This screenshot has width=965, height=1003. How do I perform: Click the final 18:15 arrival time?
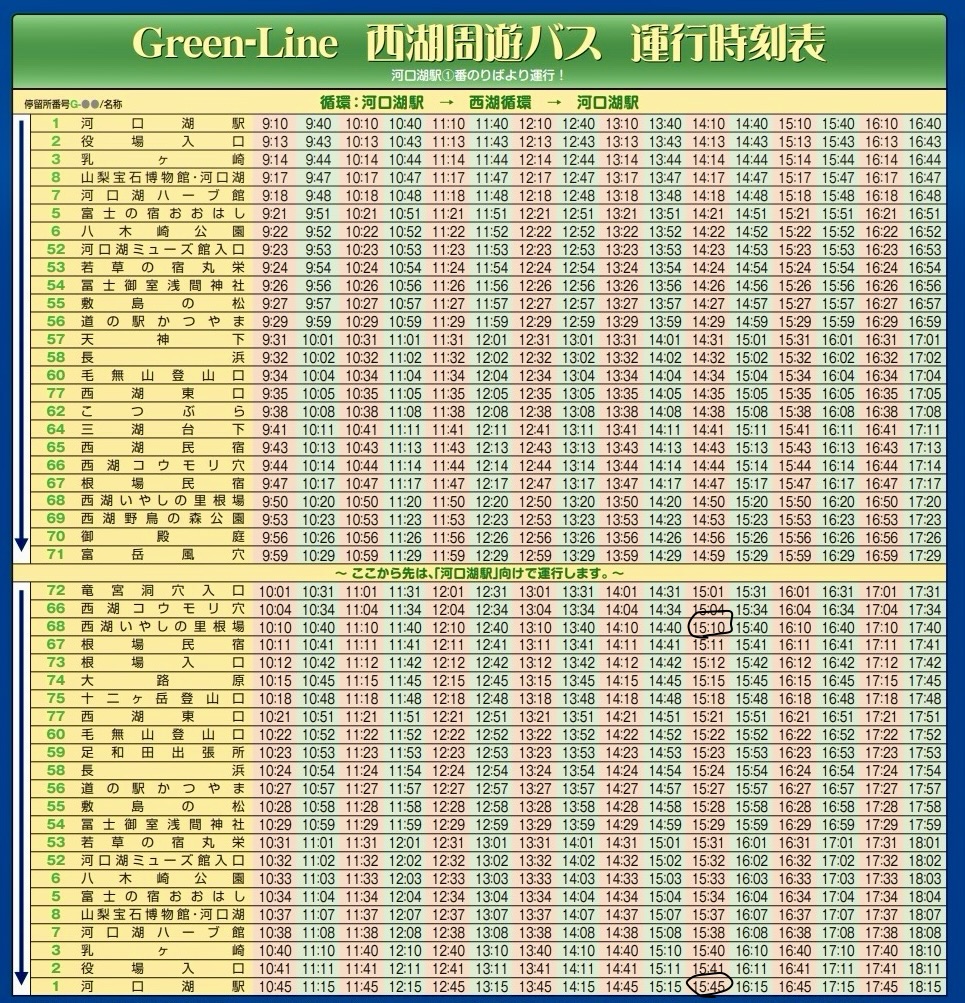pos(926,987)
